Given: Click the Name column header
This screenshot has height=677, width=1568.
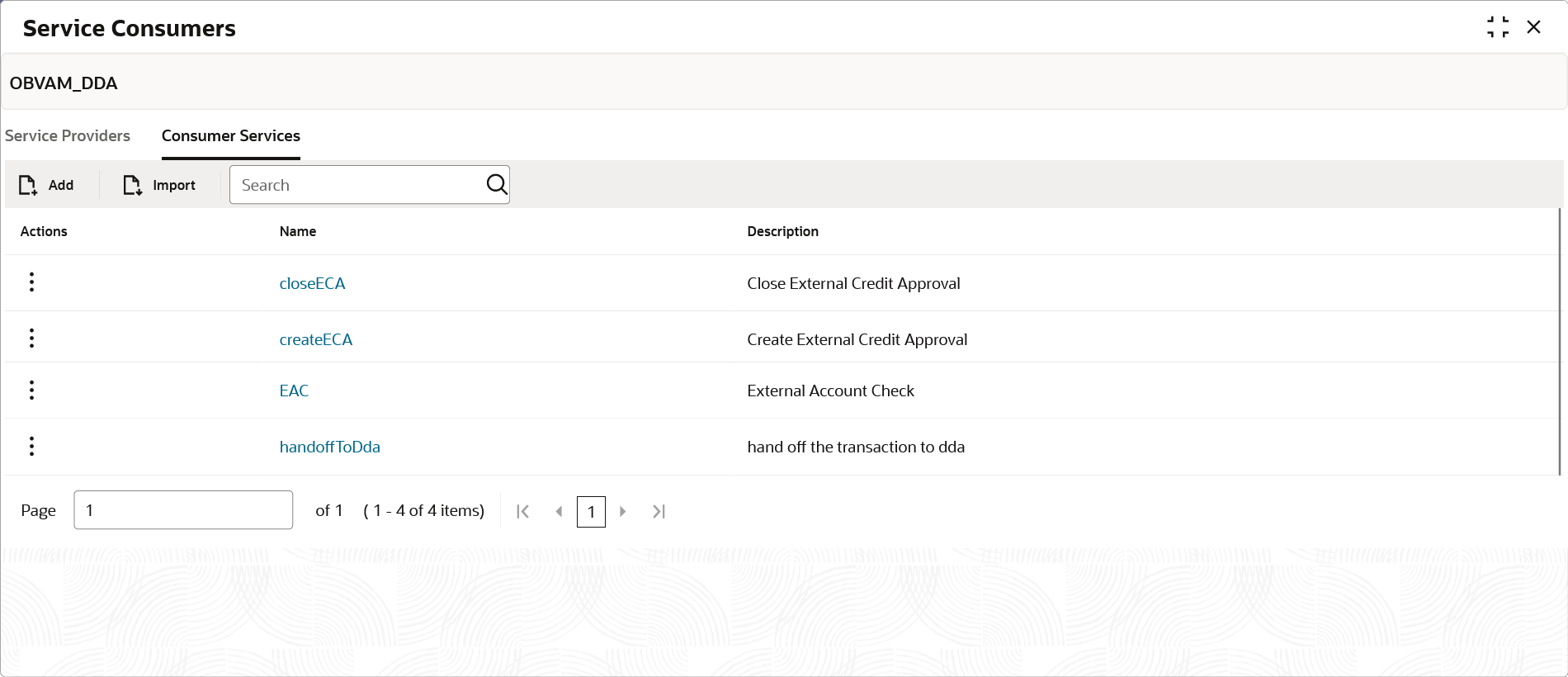Looking at the screenshot, I should click(x=298, y=231).
